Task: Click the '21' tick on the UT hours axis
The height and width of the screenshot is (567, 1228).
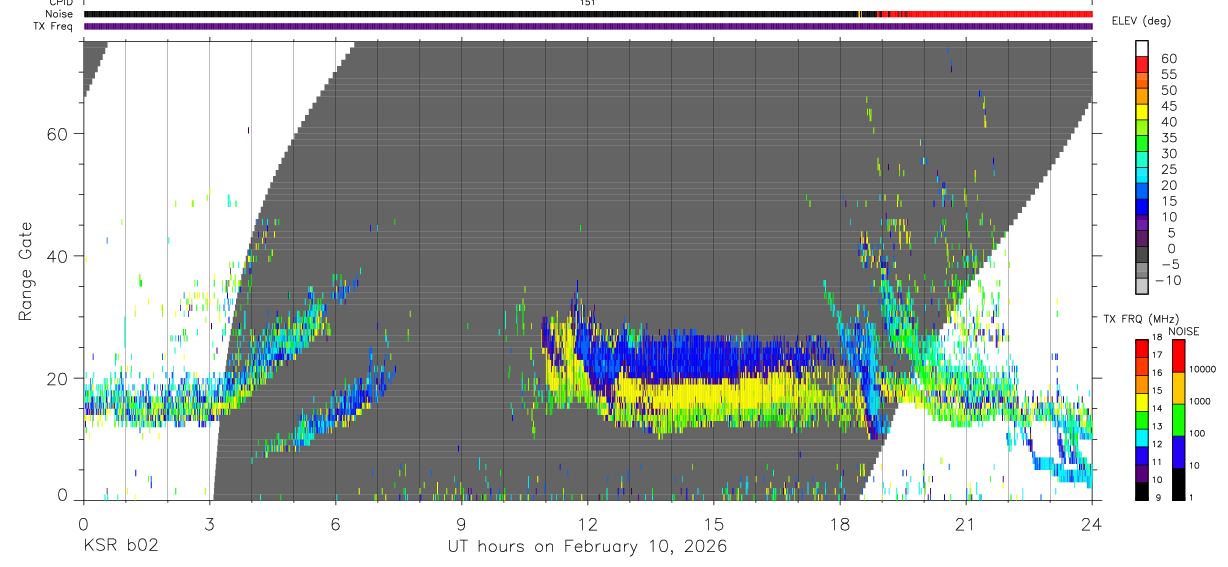Action: click(966, 523)
